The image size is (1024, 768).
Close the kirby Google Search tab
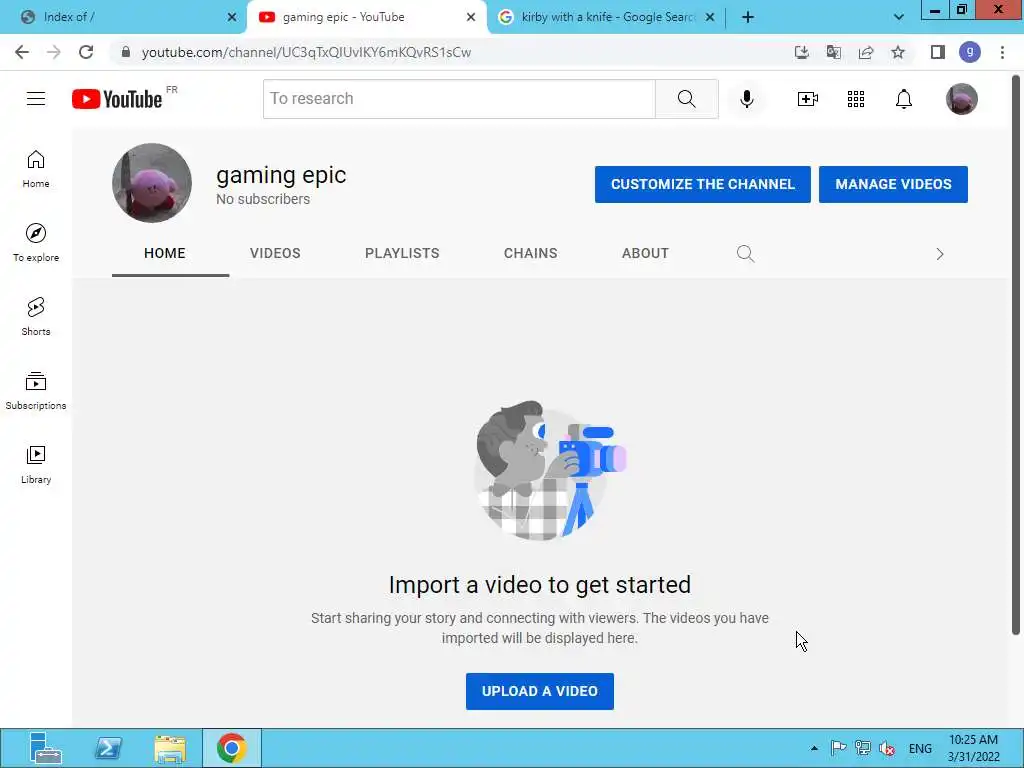[710, 17]
